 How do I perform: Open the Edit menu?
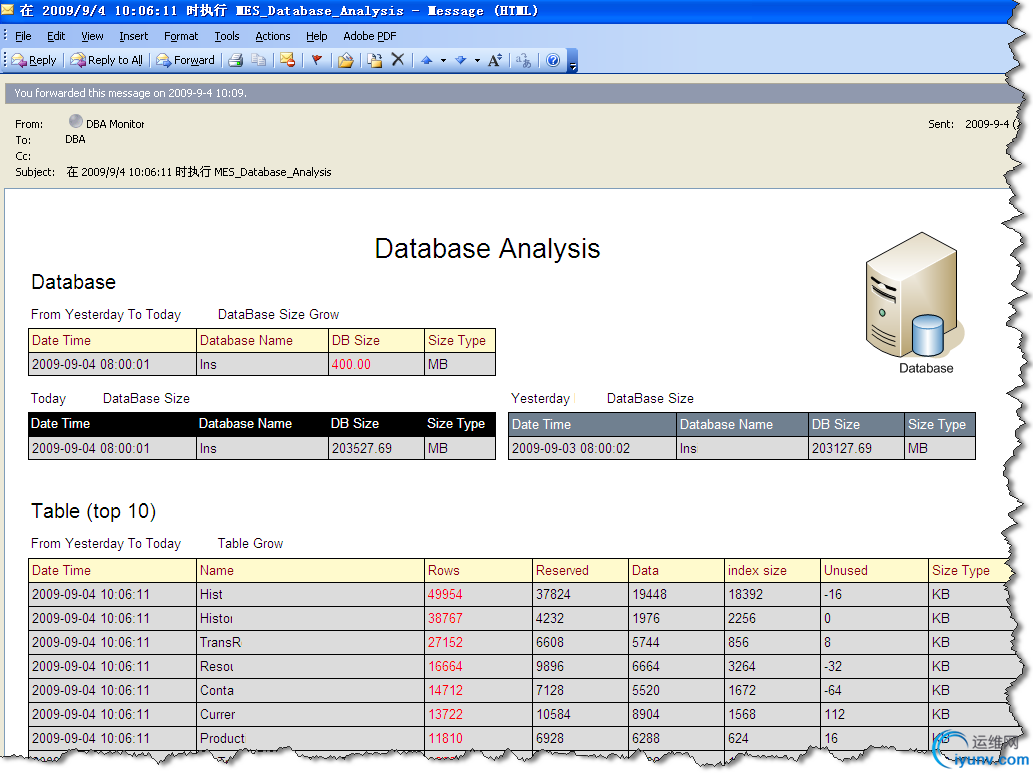(x=56, y=36)
